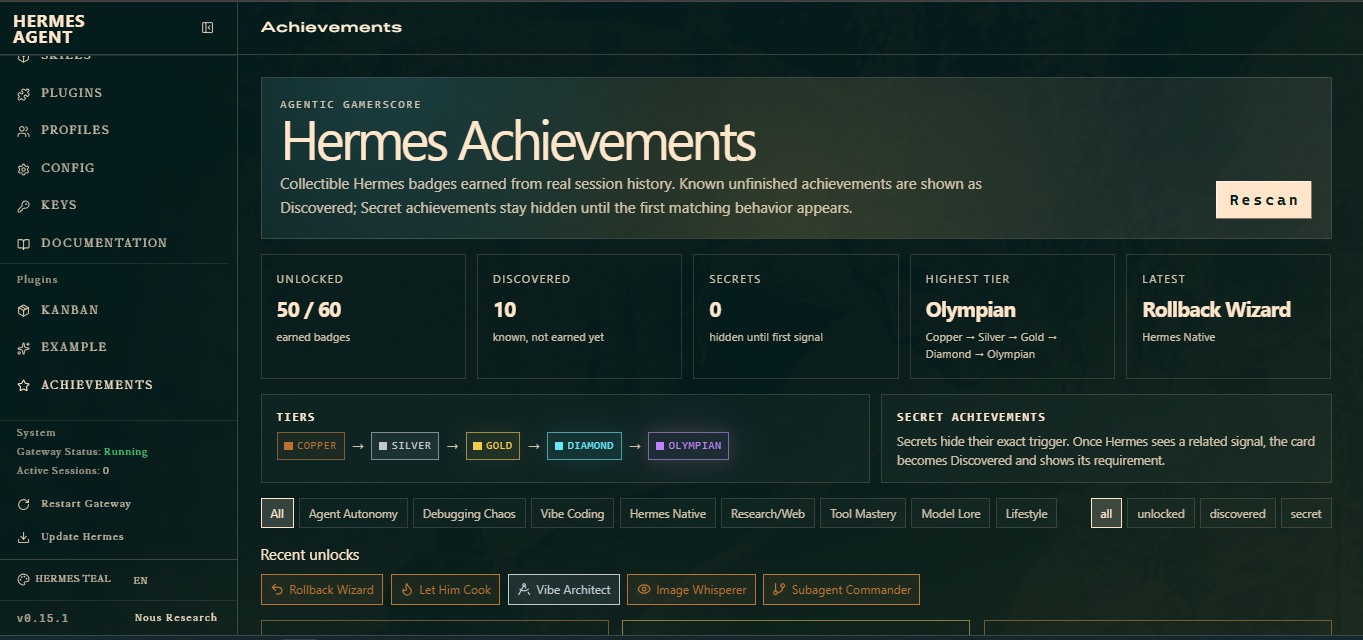The image size is (1363, 640).
Task: Click the Unlocked 50 / 60 stat card
Action: (x=363, y=316)
